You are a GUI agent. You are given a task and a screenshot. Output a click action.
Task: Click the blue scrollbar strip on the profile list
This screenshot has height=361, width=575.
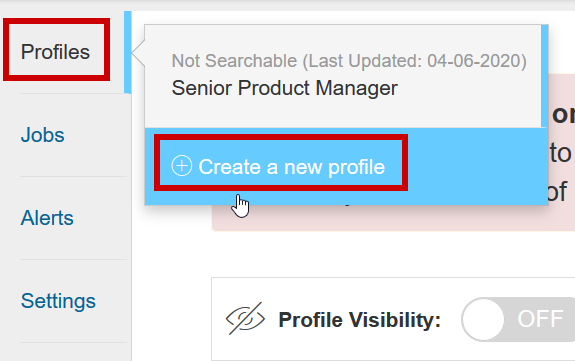[x=545, y=76]
